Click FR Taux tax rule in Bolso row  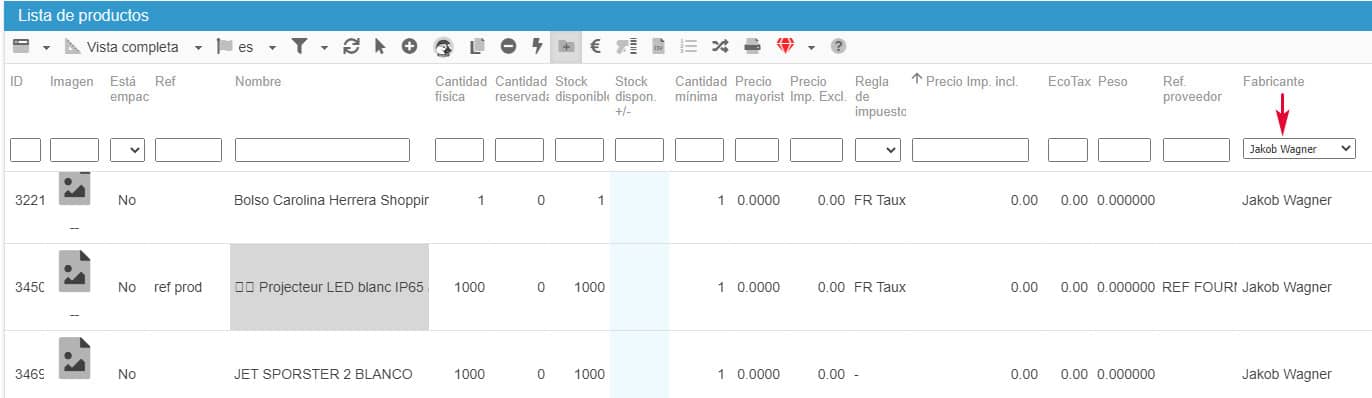coord(880,200)
